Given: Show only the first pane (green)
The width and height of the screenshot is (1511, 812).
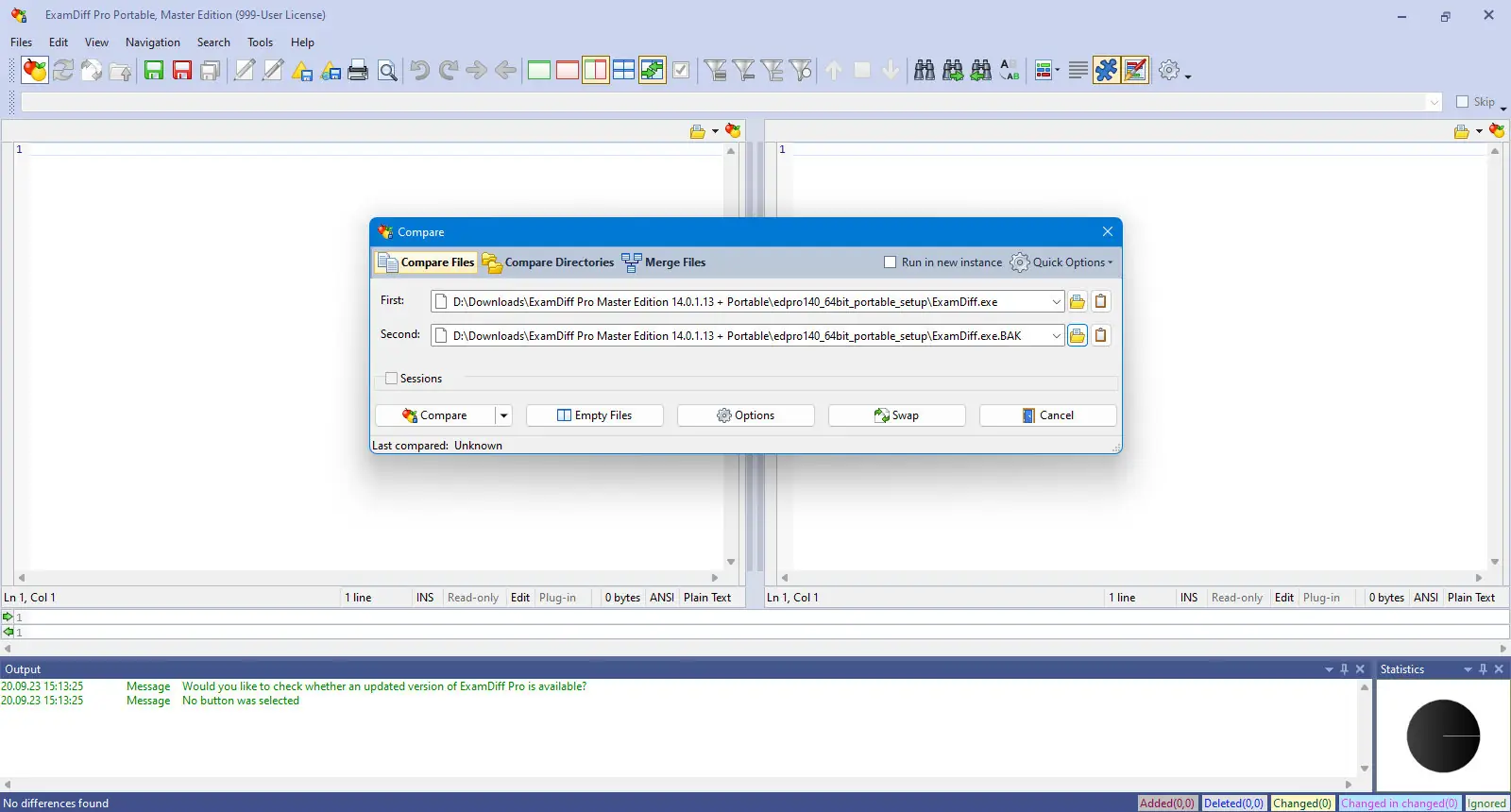Looking at the screenshot, I should point(539,70).
